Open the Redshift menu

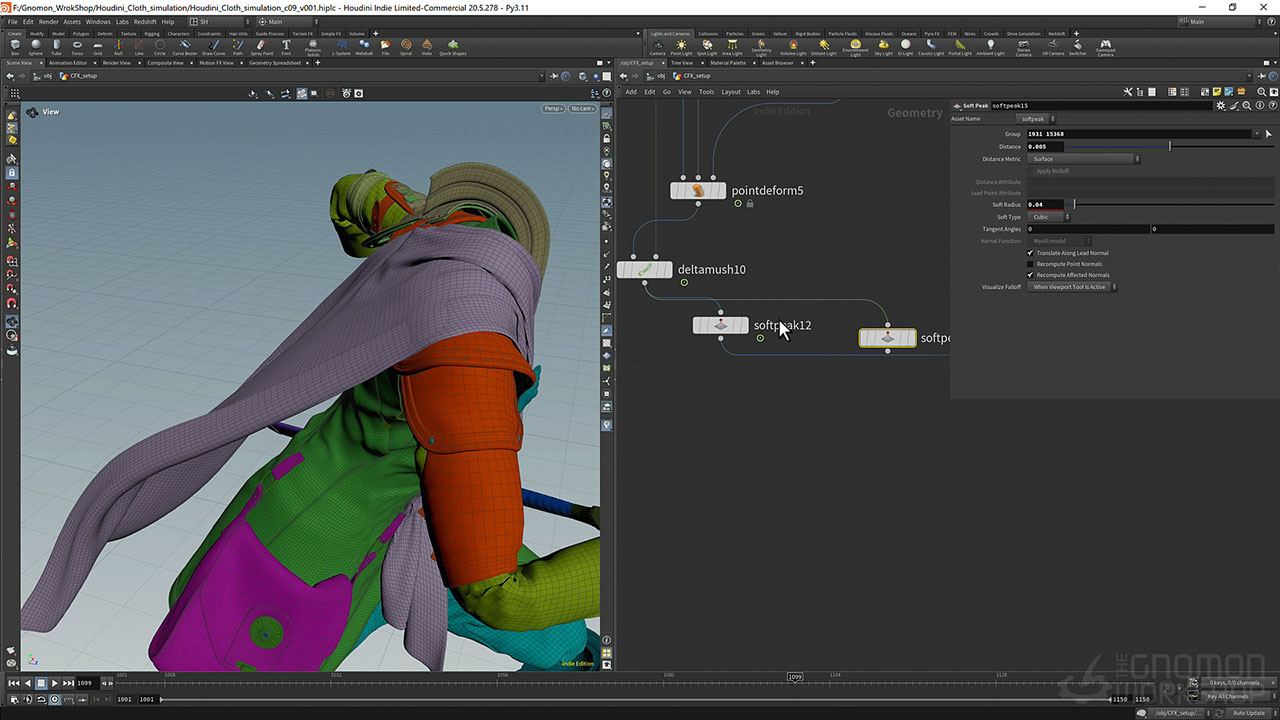pos(145,21)
